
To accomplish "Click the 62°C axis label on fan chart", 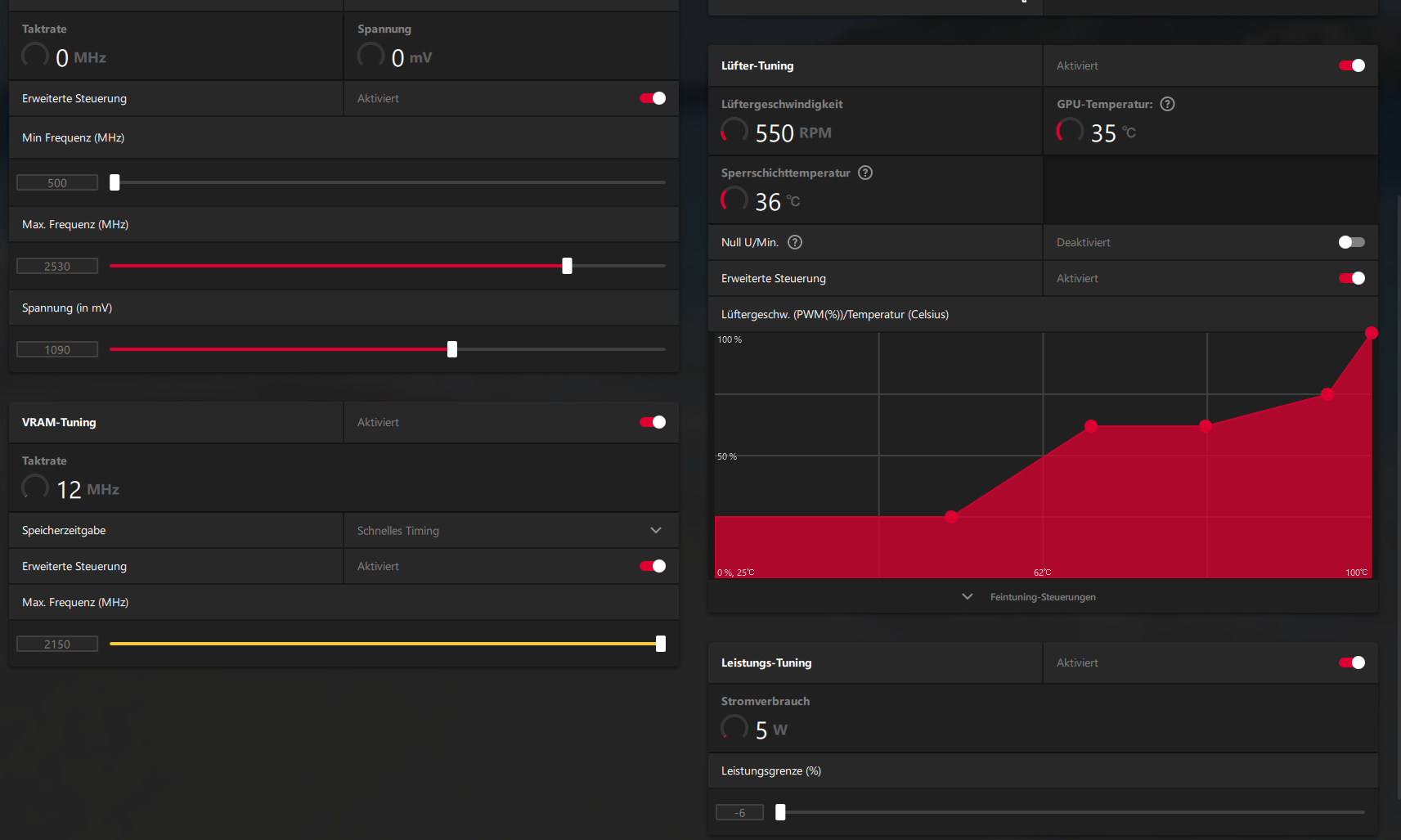I will click(x=1042, y=573).
